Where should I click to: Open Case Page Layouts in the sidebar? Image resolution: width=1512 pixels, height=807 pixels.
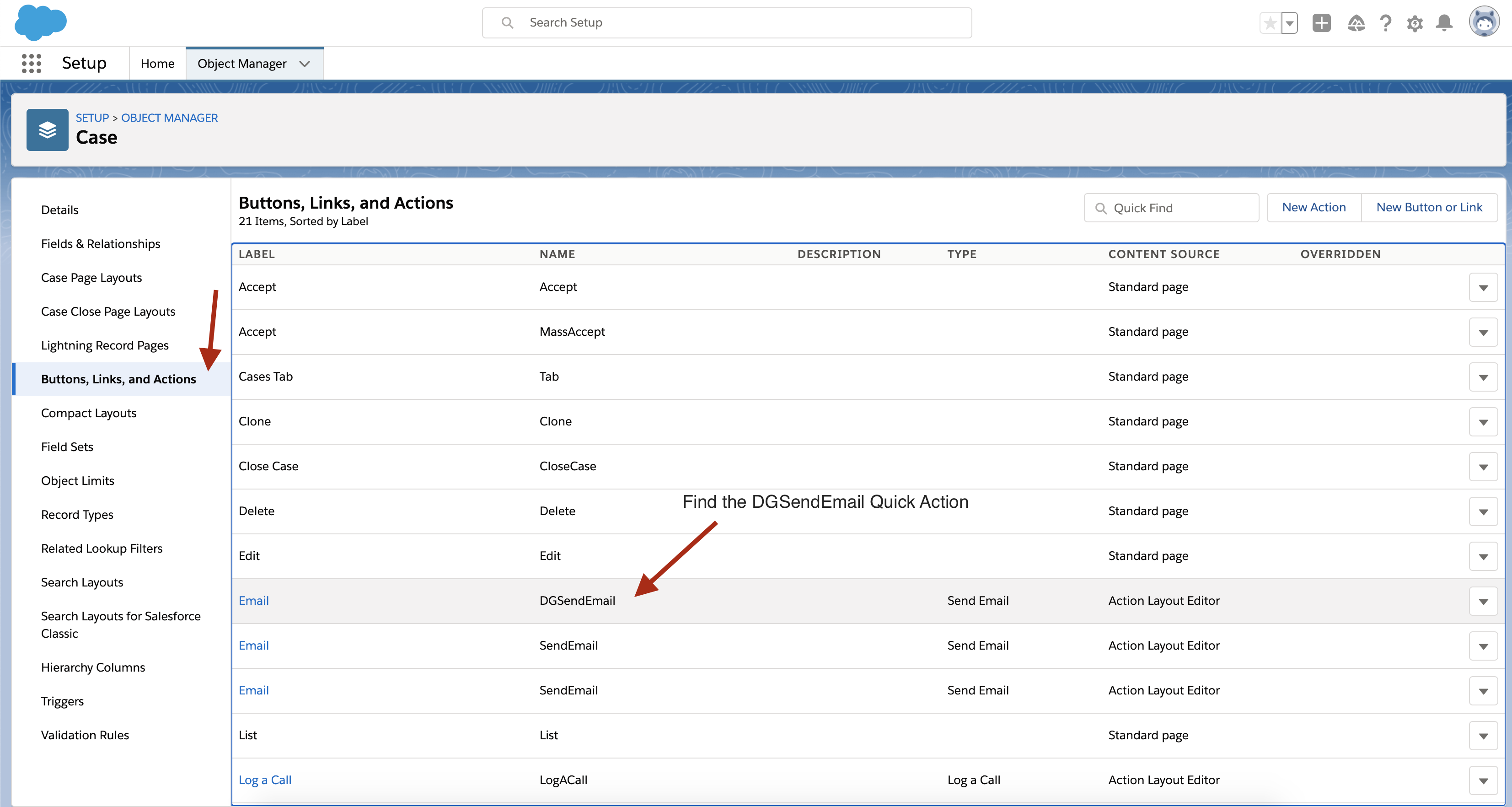click(x=91, y=278)
